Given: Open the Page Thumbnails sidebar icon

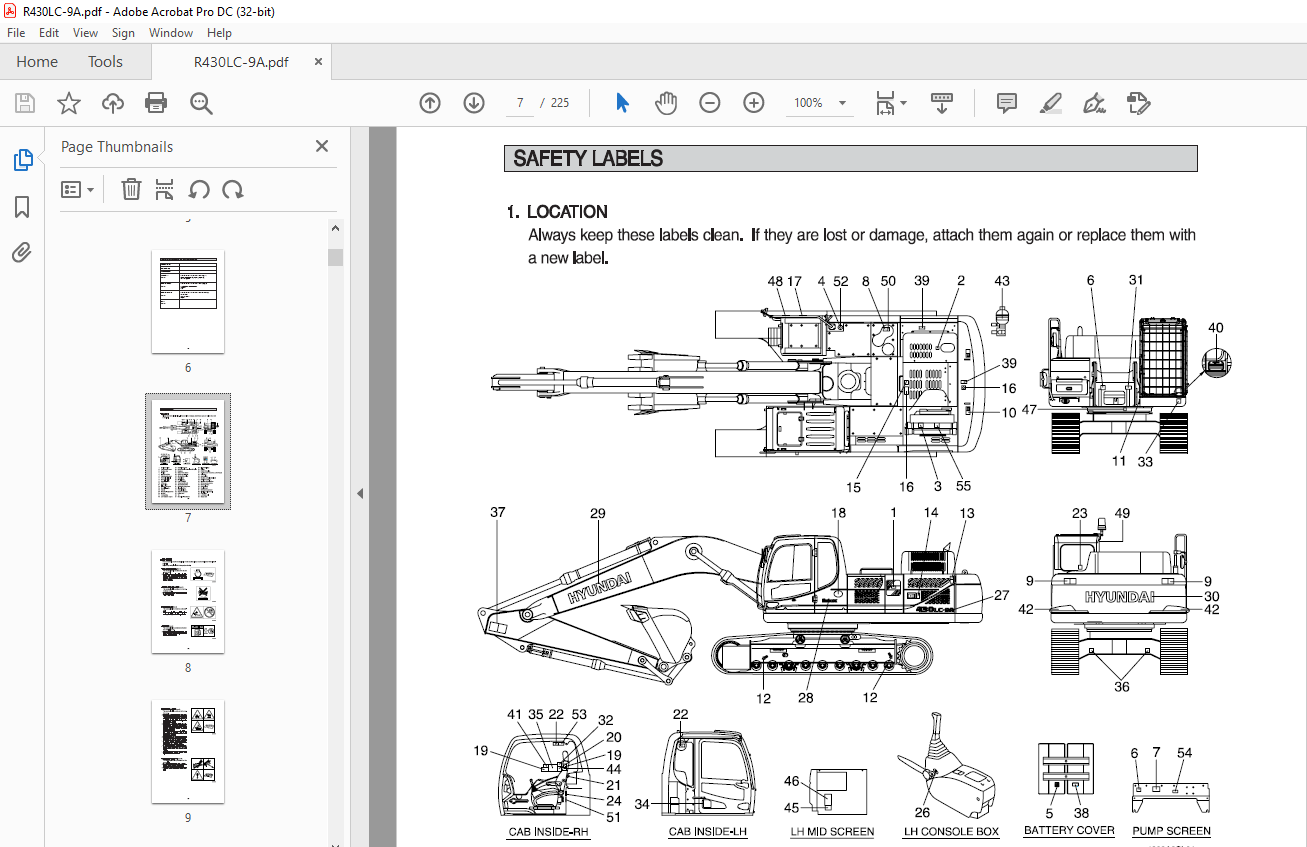Looking at the screenshot, I should pyautogui.click(x=22, y=160).
